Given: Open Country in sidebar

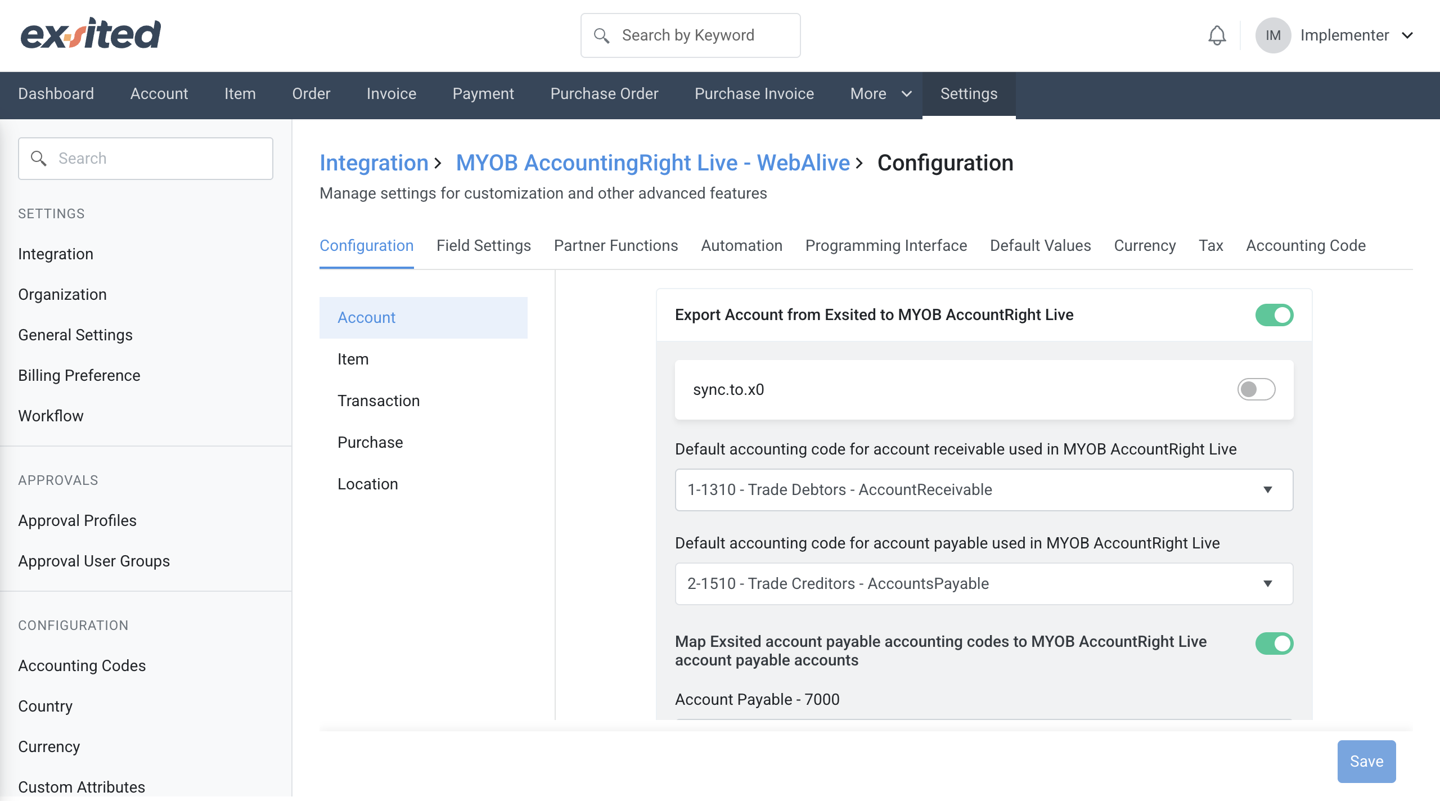Looking at the screenshot, I should pyautogui.click(x=45, y=706).
